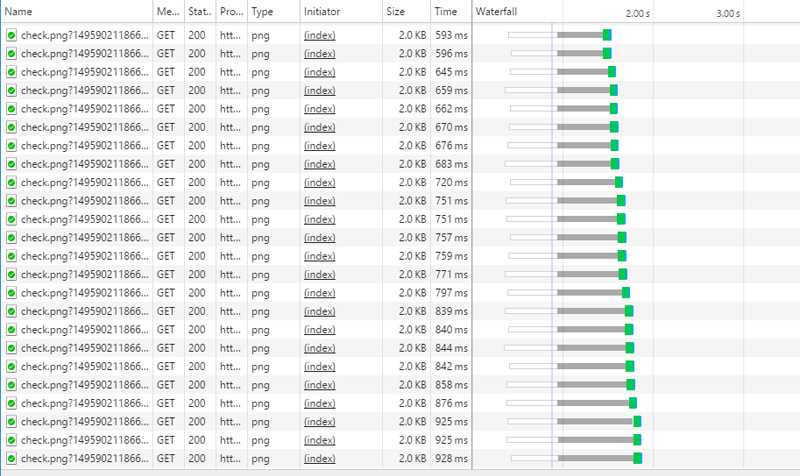Click the "670 ms" time cell
The width and height of the screenshot is (800, 476).
(452, 127)
